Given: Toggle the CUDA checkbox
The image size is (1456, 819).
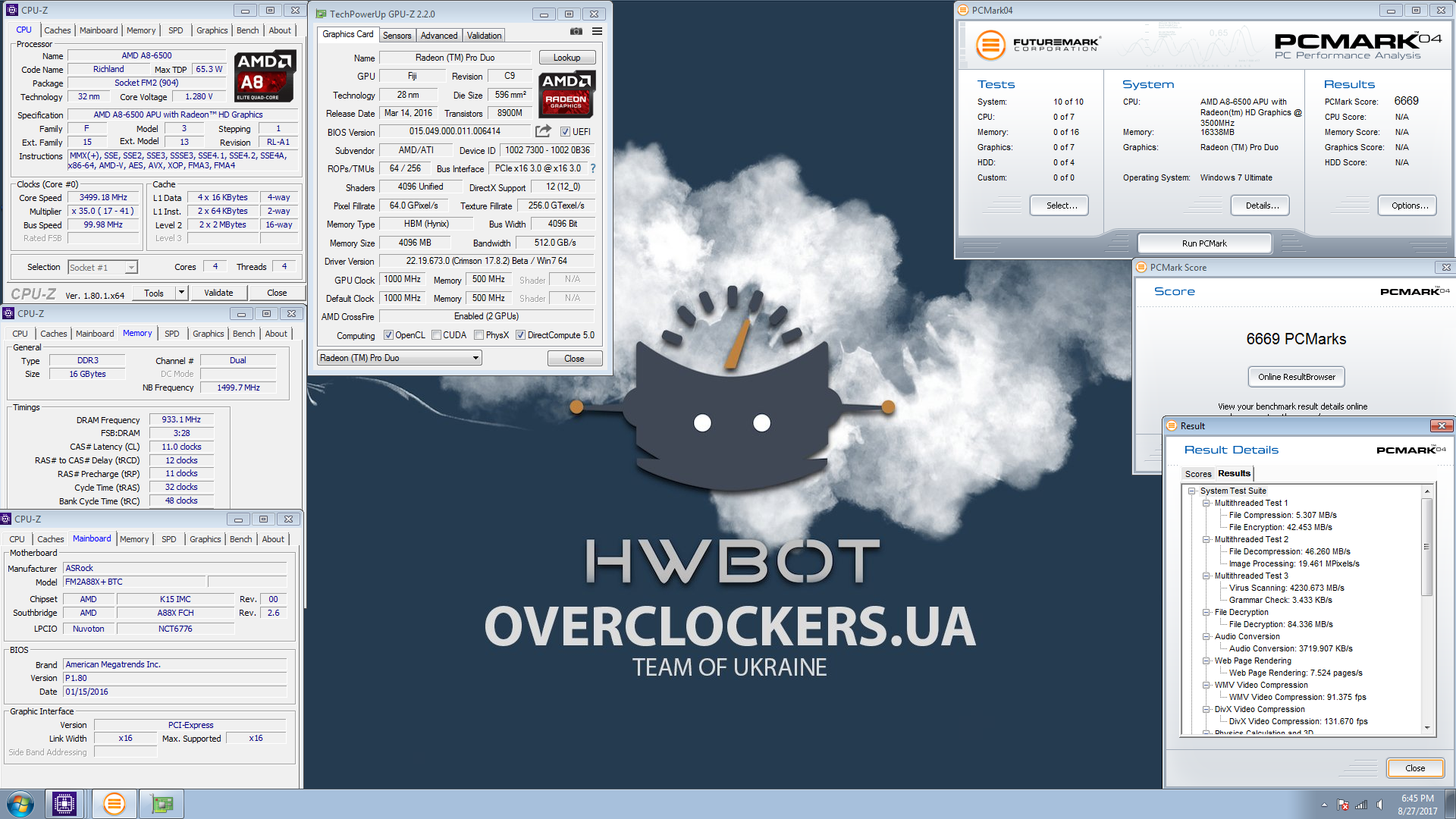Looking at the screenshot, I should pyautogui.click(x=436, y=335).
